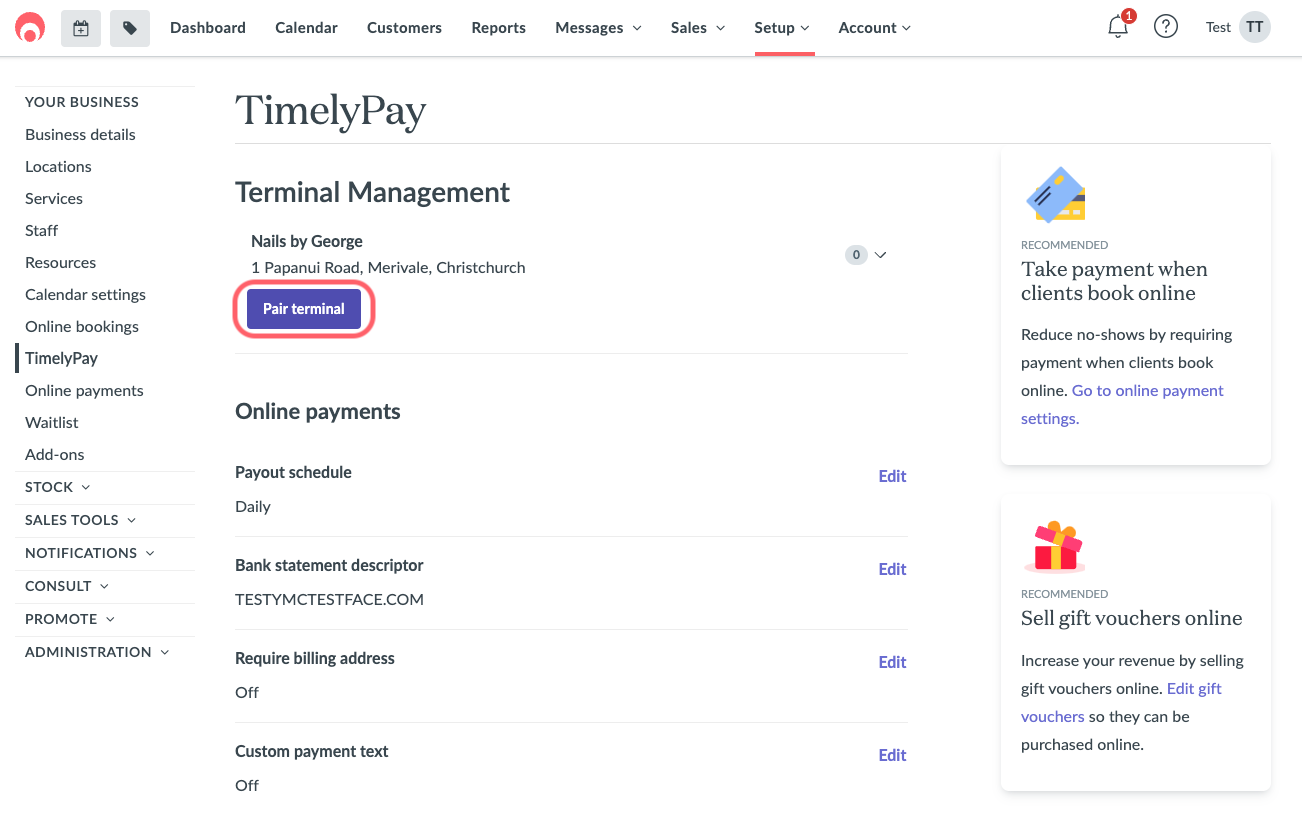
Task: Select TimelyPay in sidebar
Action: pyautogui.click(x=61, y=358)
